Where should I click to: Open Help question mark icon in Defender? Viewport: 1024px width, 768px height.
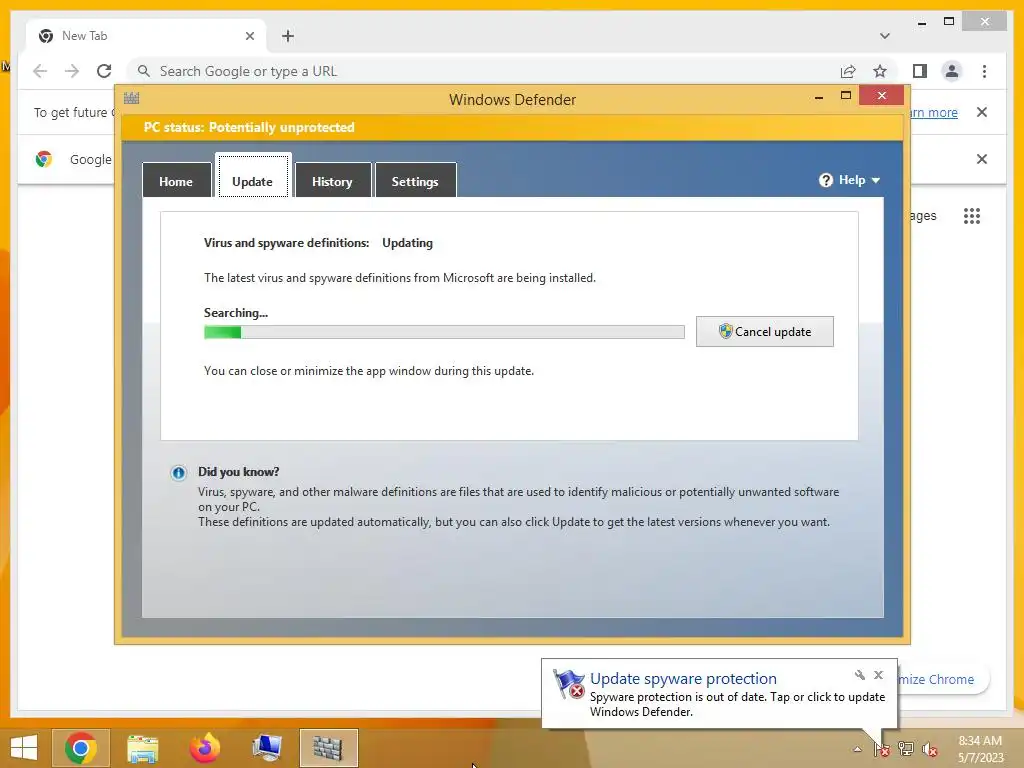coord(825,180)
